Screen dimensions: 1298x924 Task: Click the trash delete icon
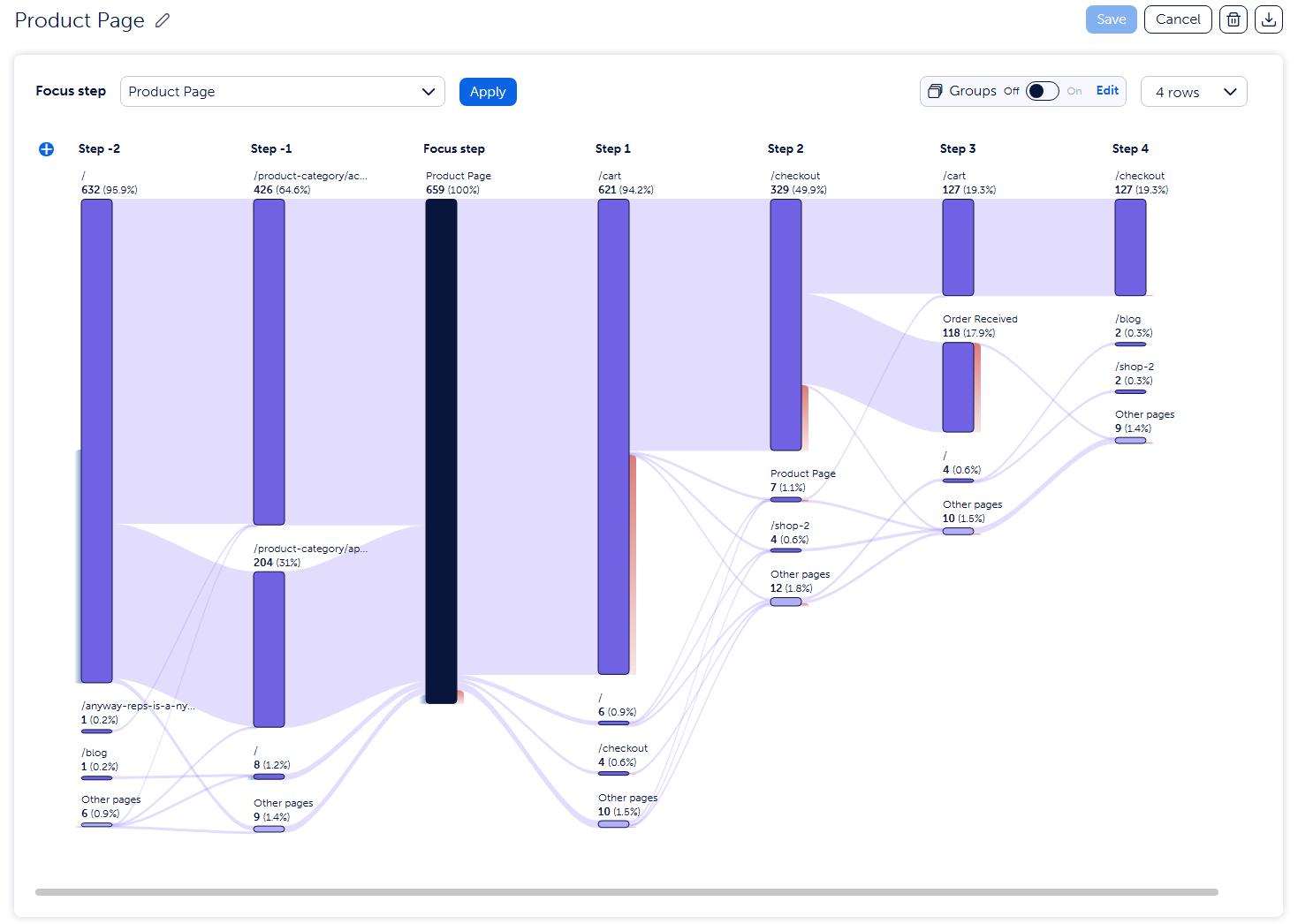click(1233, 19)
